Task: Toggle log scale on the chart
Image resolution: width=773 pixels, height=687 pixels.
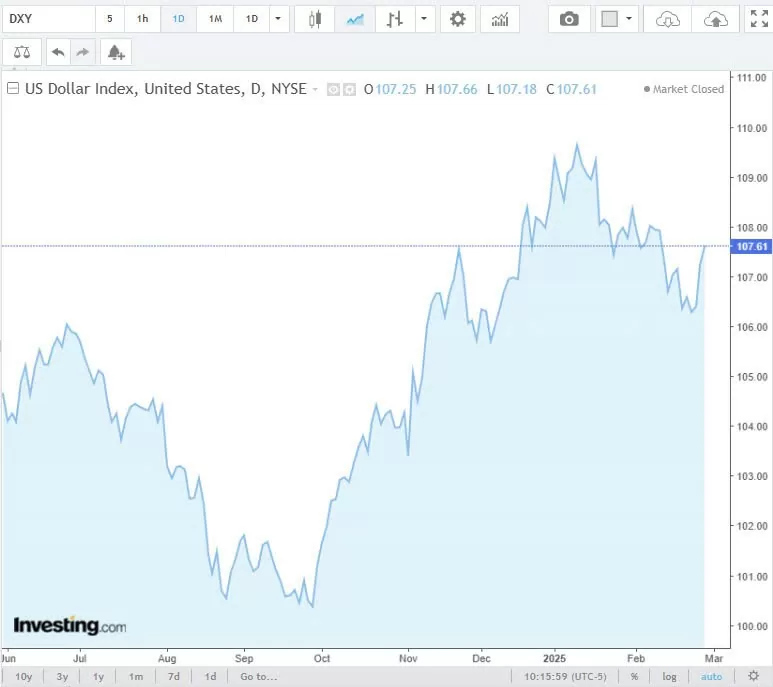Action: click(x=669, y=676)
